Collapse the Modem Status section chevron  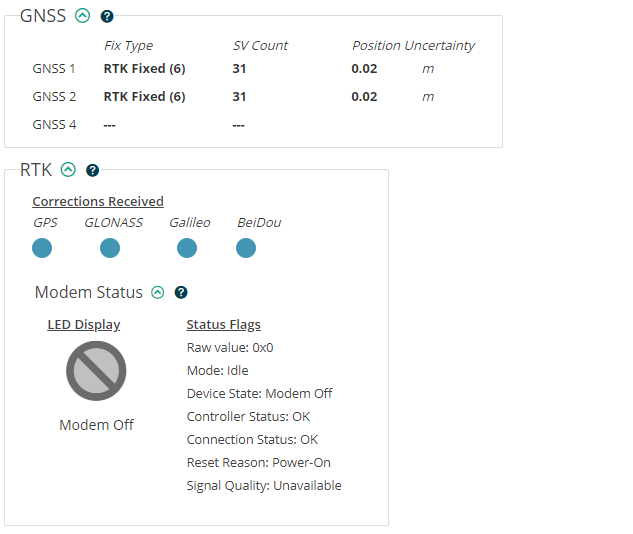(x=157, y=292)
